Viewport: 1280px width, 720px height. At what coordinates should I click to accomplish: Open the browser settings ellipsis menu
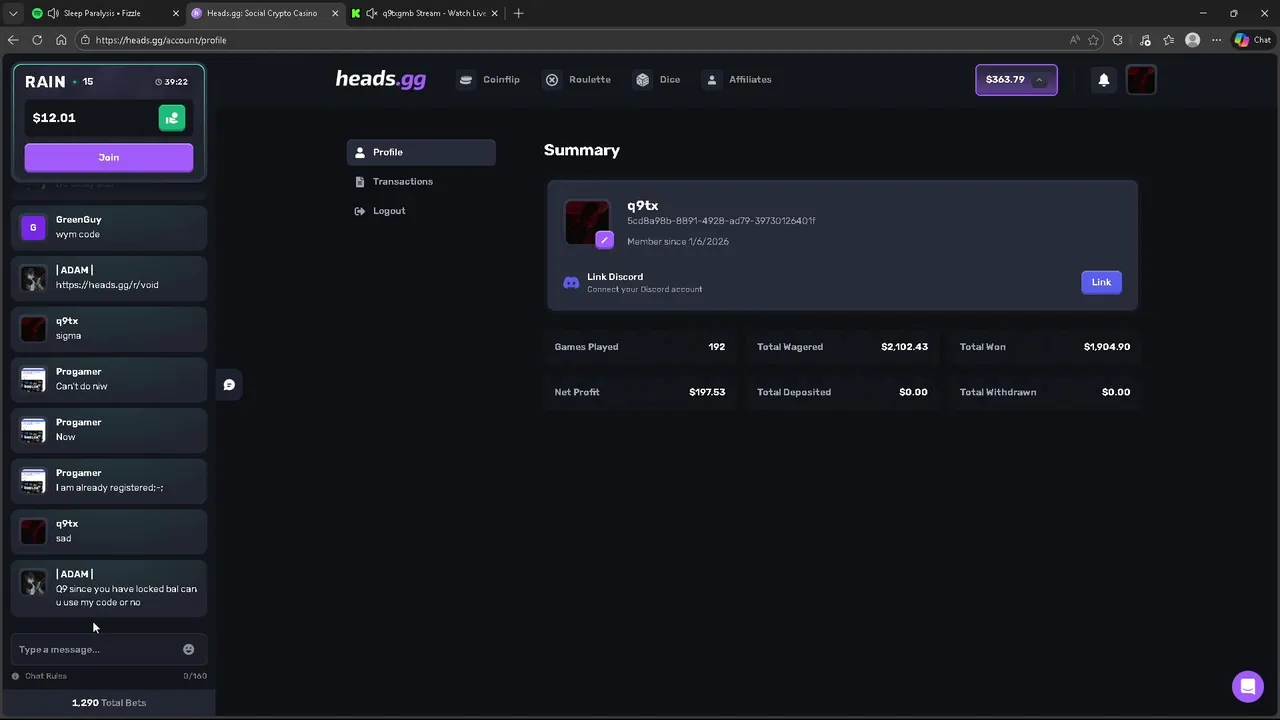[1217, 40]
